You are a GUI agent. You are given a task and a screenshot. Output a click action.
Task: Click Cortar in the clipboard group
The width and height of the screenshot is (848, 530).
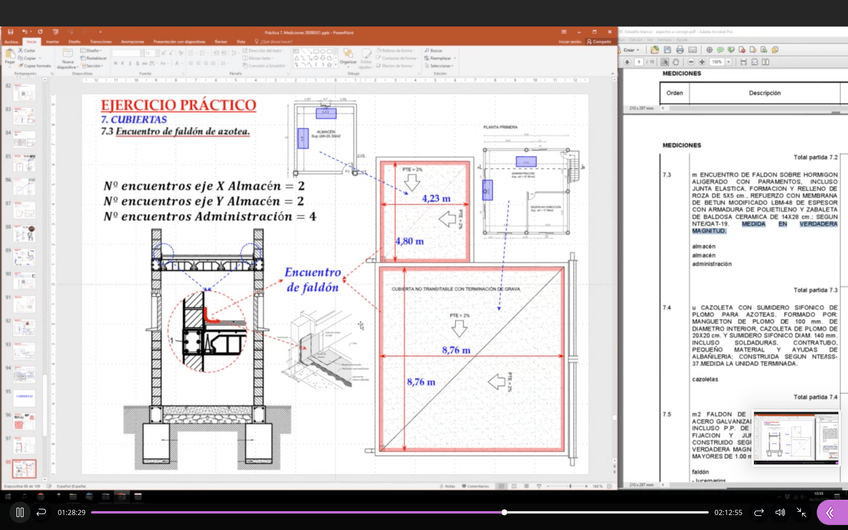point(27,50)
